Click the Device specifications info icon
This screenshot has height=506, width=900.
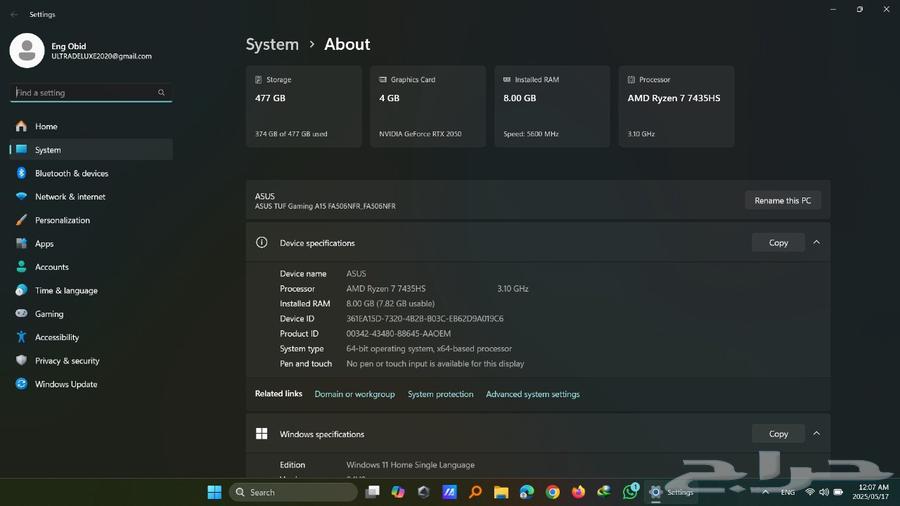(262, 243)
